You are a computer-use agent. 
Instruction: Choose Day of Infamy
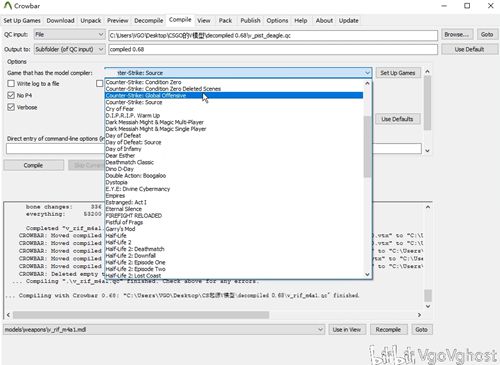click(234, 149)
